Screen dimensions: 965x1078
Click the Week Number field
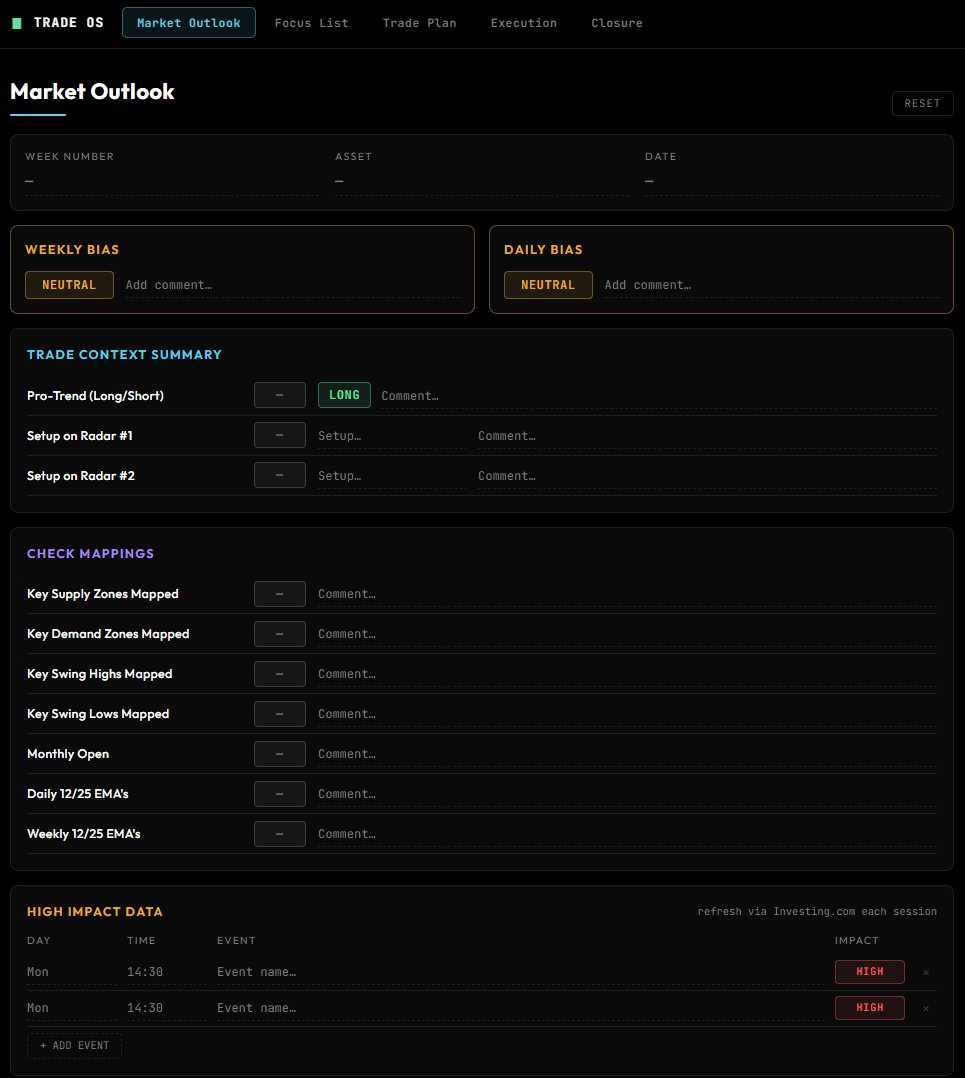pyautogui.click(x=172, y=182)
